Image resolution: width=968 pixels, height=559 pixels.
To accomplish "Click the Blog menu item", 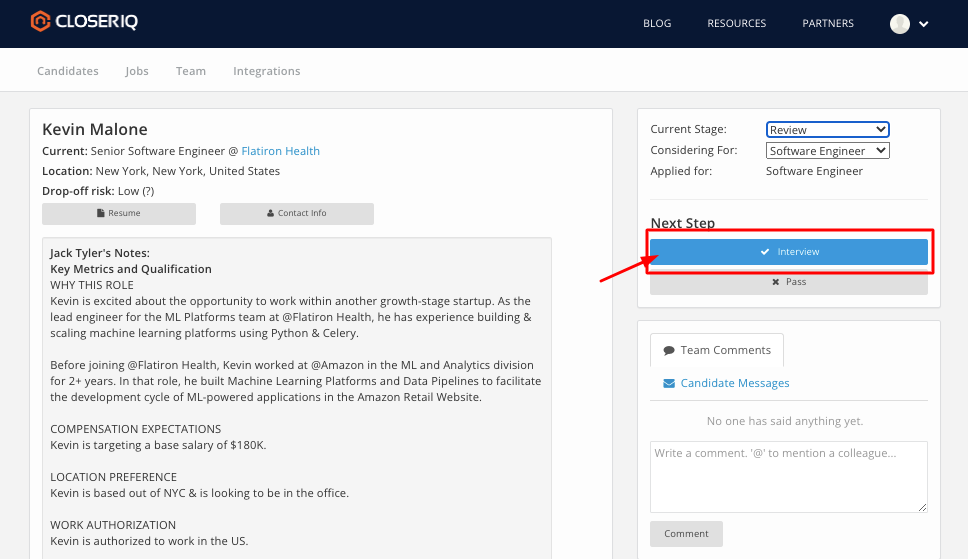I will (x=657, y=24).
